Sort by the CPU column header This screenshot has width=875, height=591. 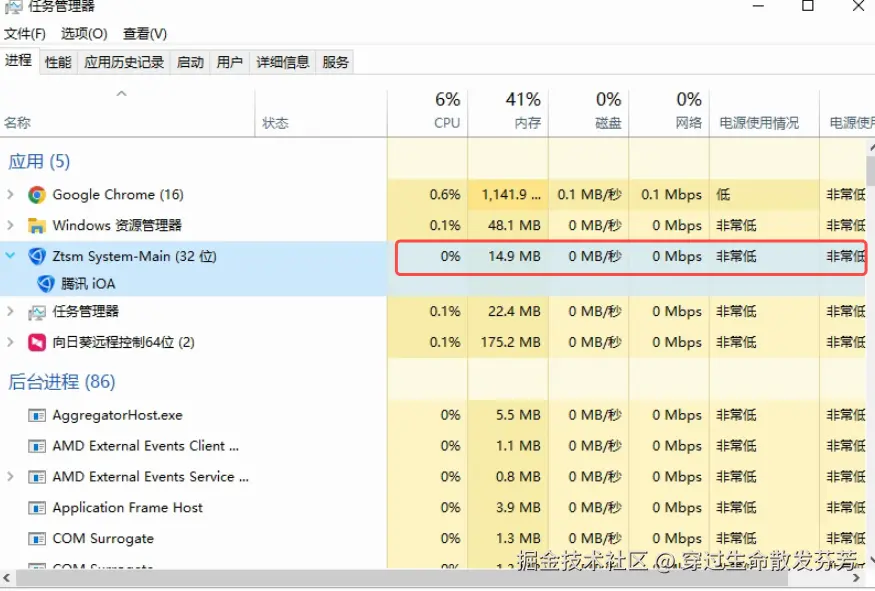[427, 113]
